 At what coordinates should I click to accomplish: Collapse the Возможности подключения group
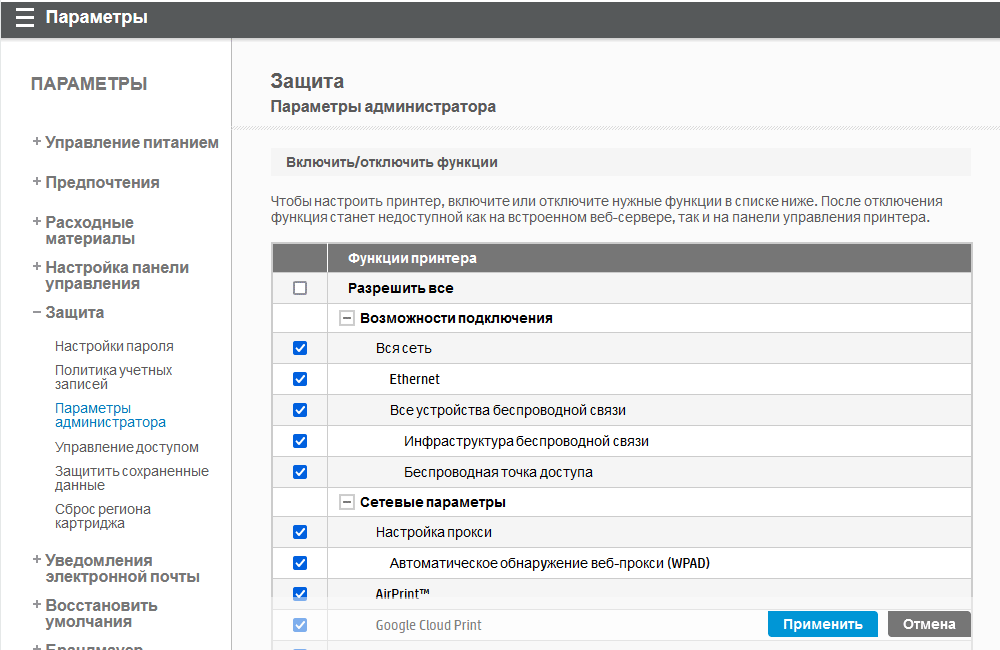click(347, 318)
